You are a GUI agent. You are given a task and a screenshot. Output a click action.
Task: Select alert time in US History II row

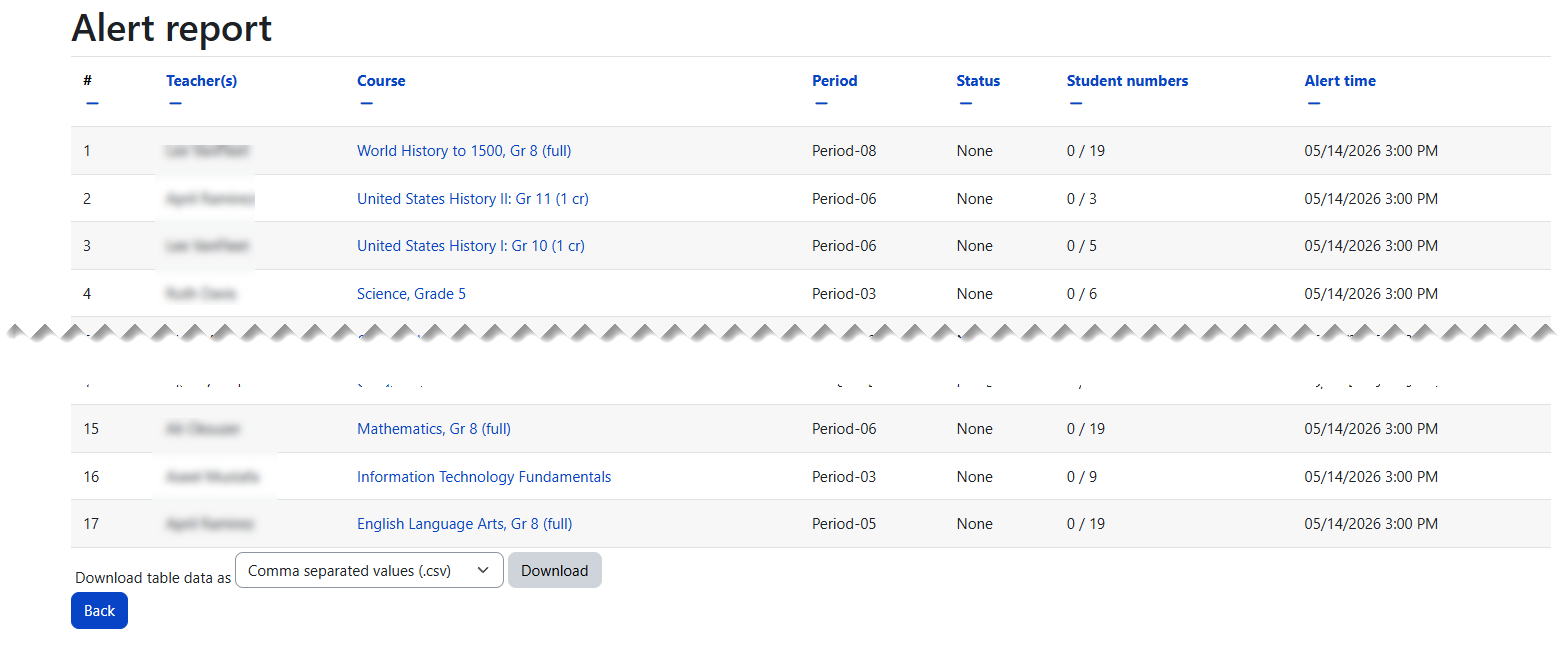coord(1371,199)
